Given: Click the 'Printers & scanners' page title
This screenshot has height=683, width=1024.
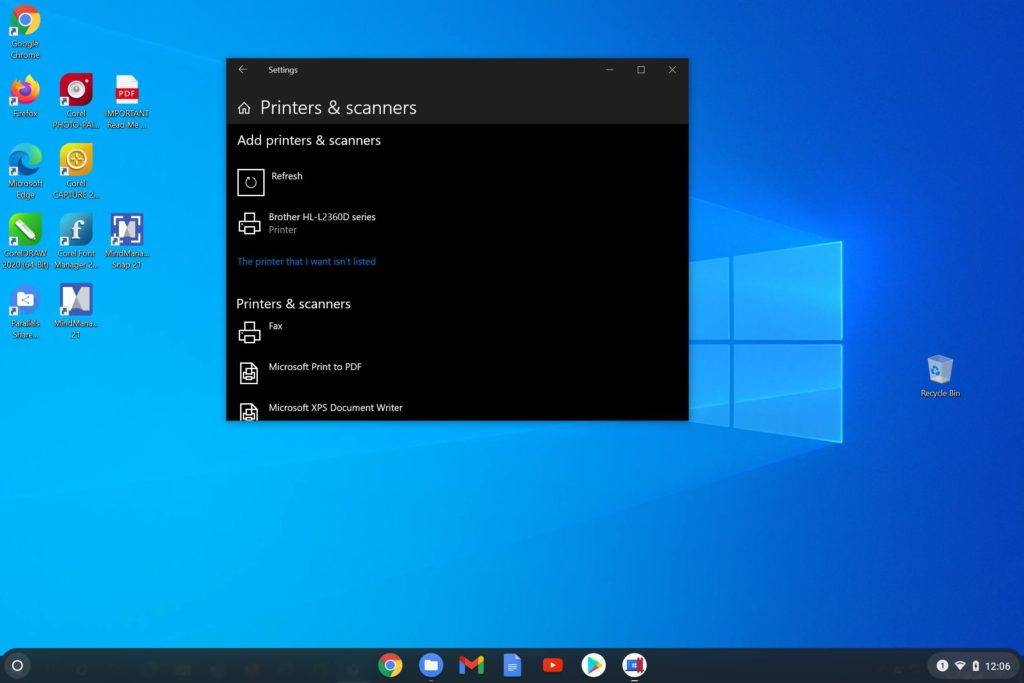Looking at the screenshot, I should coord(338,108).
